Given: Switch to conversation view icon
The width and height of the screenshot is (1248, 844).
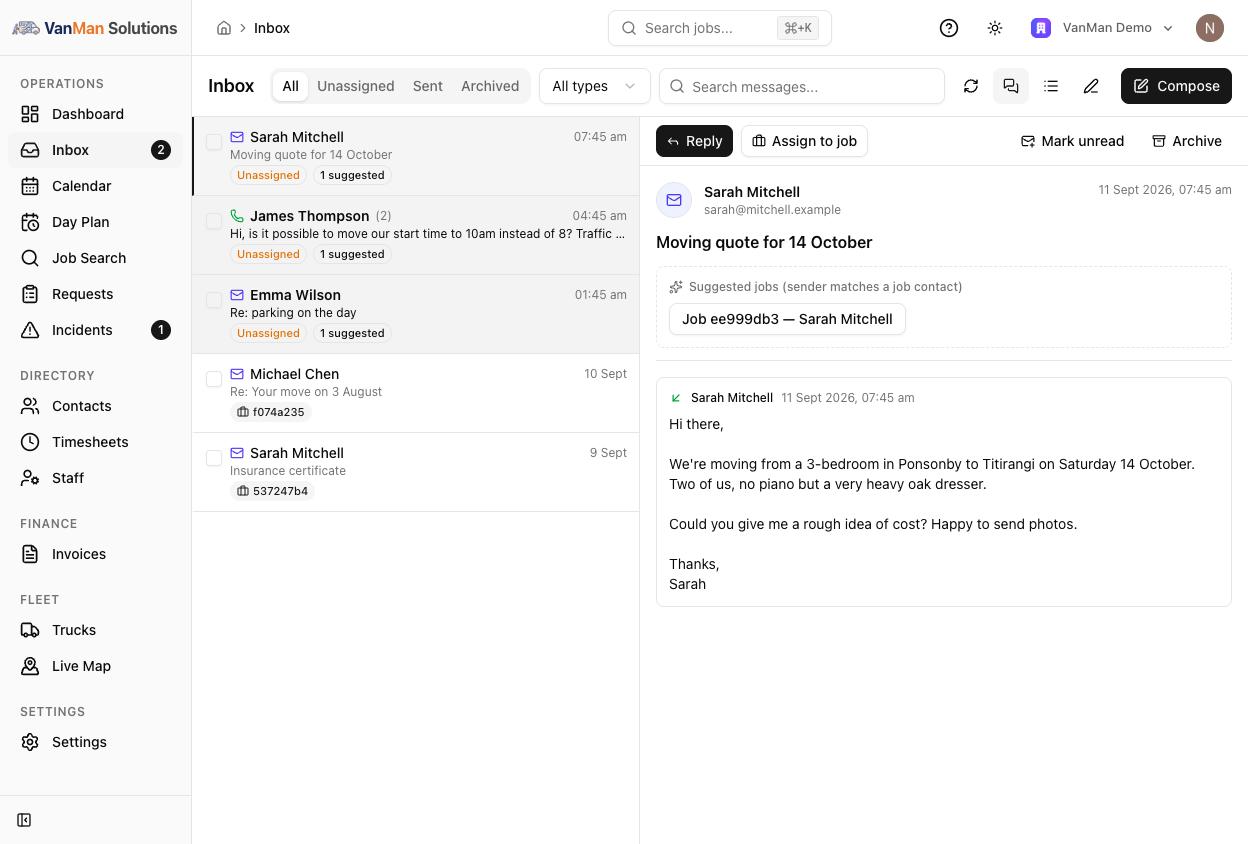Looking at the screenshot, I should click(x=1011, y=86).
